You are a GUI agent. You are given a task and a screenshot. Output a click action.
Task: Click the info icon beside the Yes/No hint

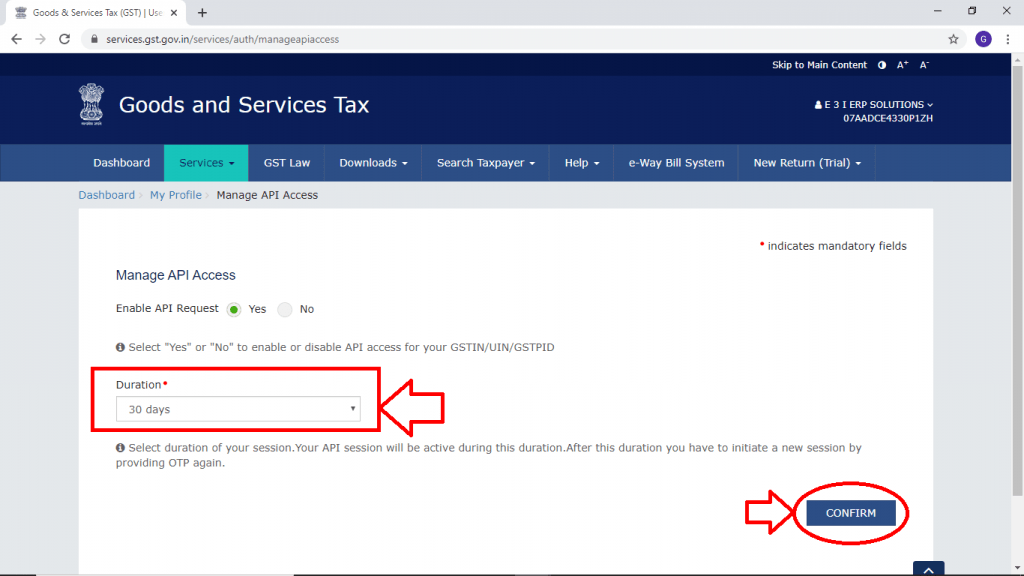click(x=120, y=347)
